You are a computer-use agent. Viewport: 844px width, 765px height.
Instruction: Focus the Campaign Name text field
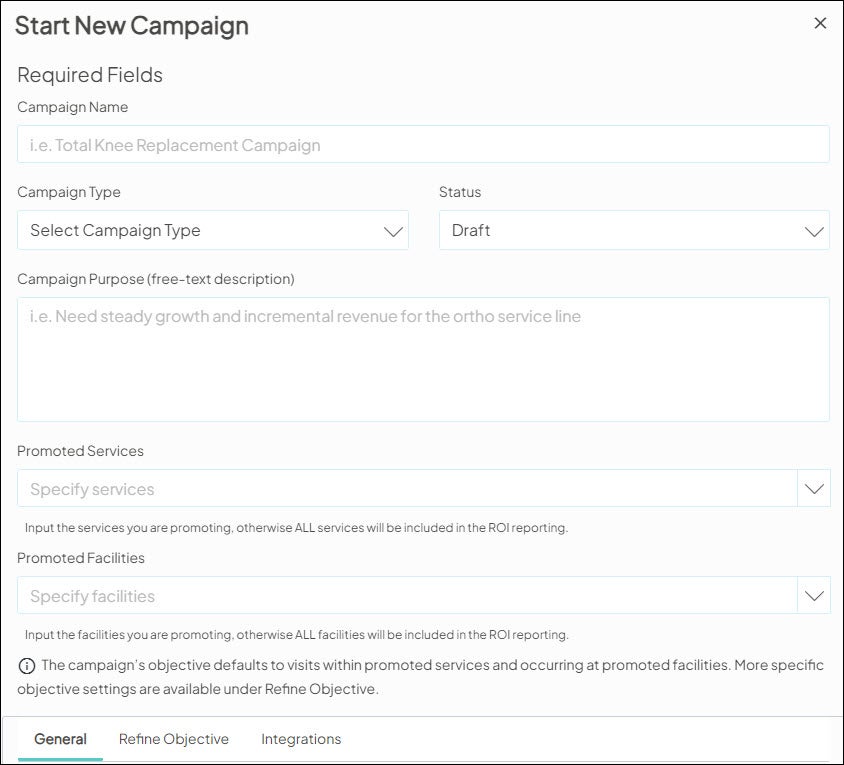[423, 145]
